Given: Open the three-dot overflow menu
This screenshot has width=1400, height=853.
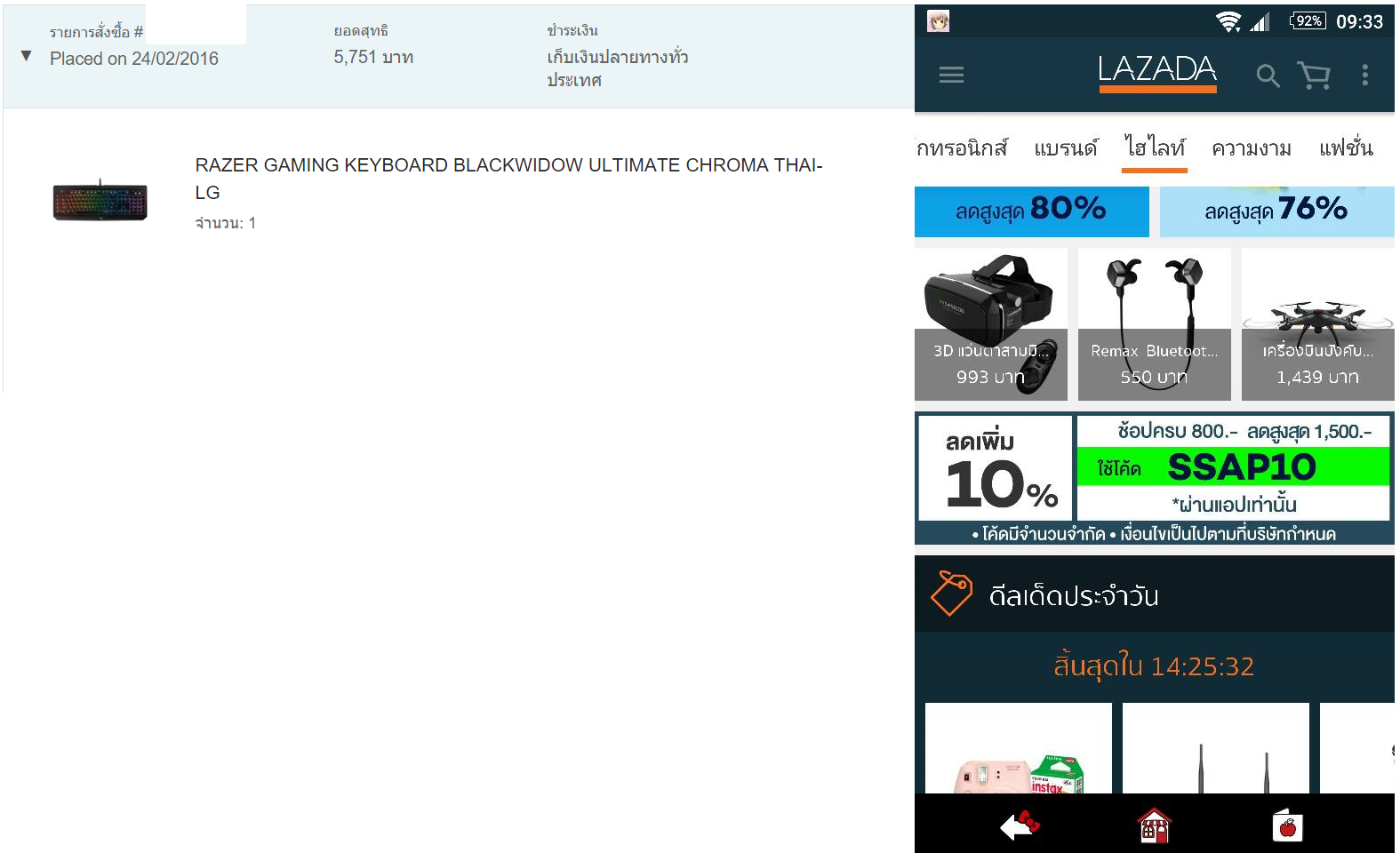Looking at the screenshot, I should (x=1365, y=75).
